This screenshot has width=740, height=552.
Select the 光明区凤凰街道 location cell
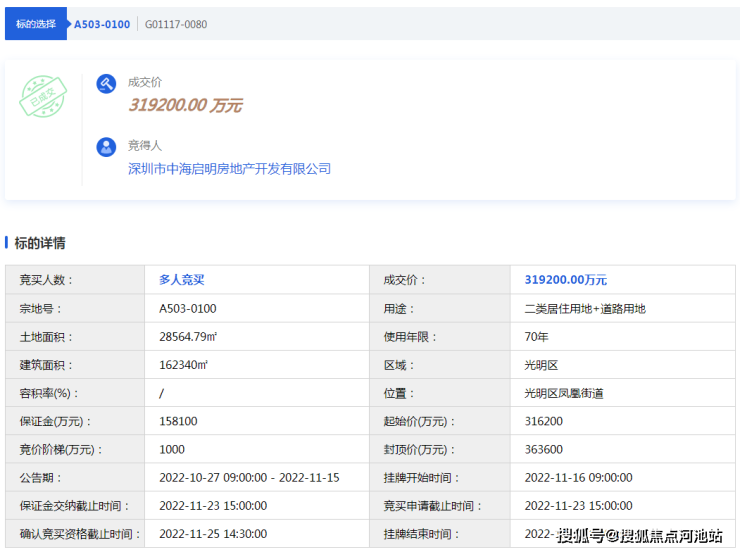[x=563, y=394]
